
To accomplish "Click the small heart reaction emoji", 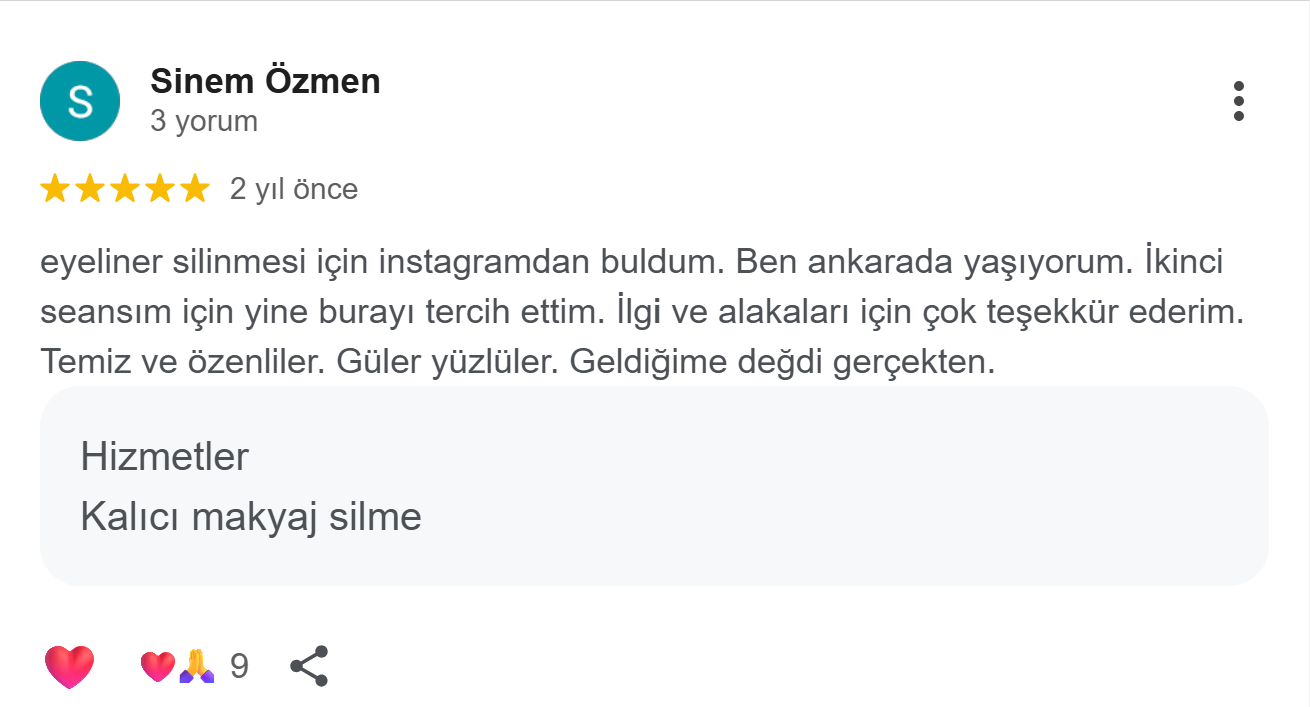I will coord(157,666).
